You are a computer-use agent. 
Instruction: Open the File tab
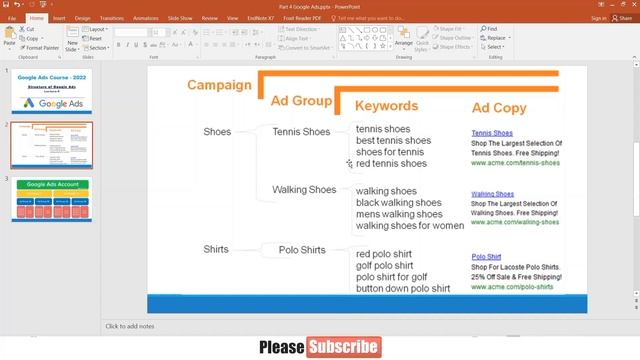(x=11, y=18)
